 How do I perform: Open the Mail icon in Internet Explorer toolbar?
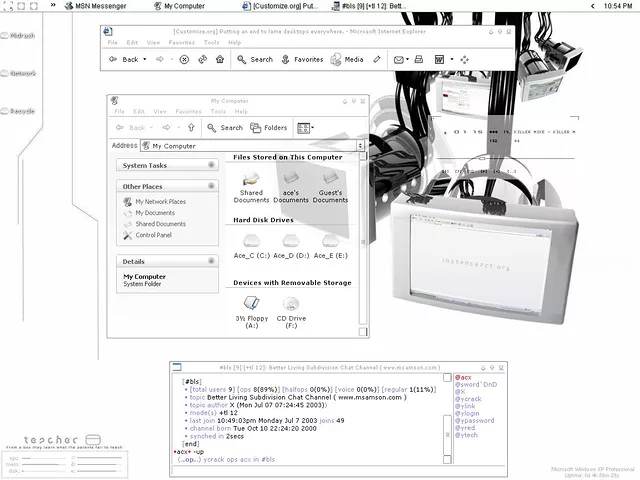pyautogui.click(x=400, y=60)
